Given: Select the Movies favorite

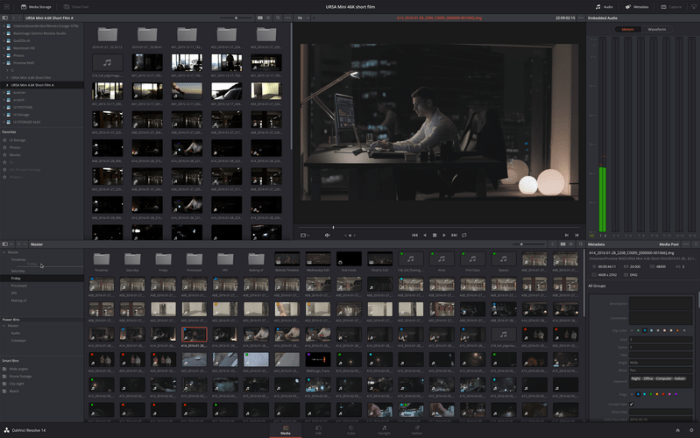Looking at the screenshot, I should [x=15, y=154].
